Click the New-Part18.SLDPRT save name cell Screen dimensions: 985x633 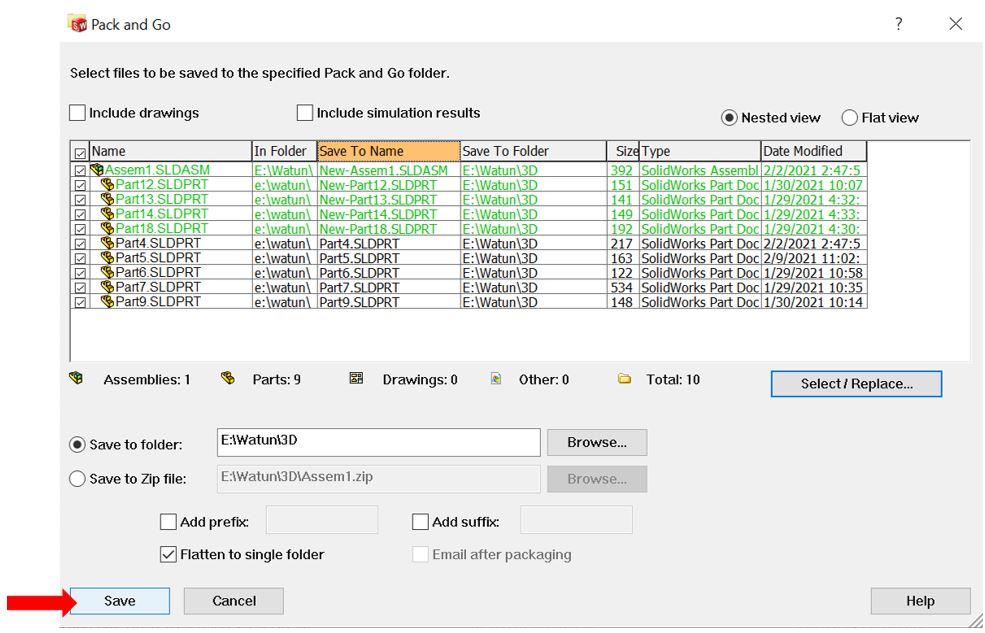[389, 229]
